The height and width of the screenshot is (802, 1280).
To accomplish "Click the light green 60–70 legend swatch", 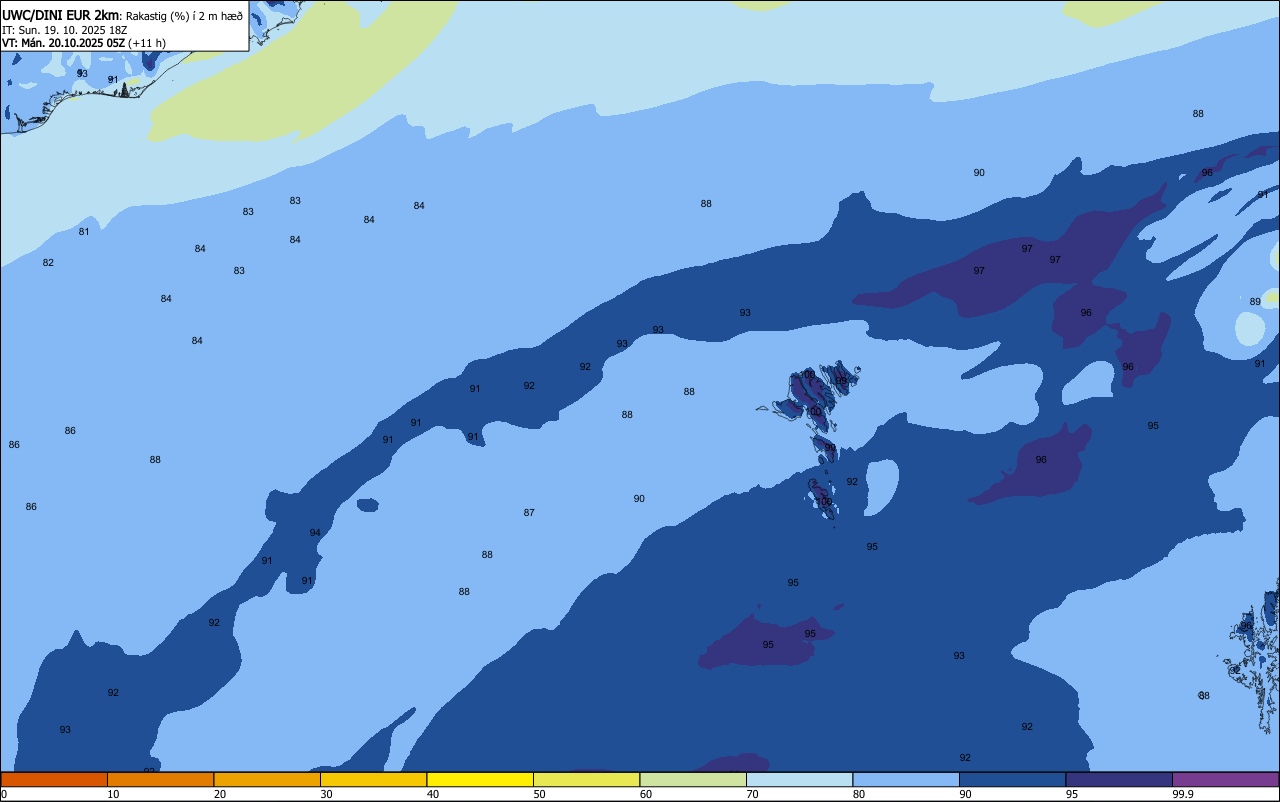I will (x=693, y=779).
